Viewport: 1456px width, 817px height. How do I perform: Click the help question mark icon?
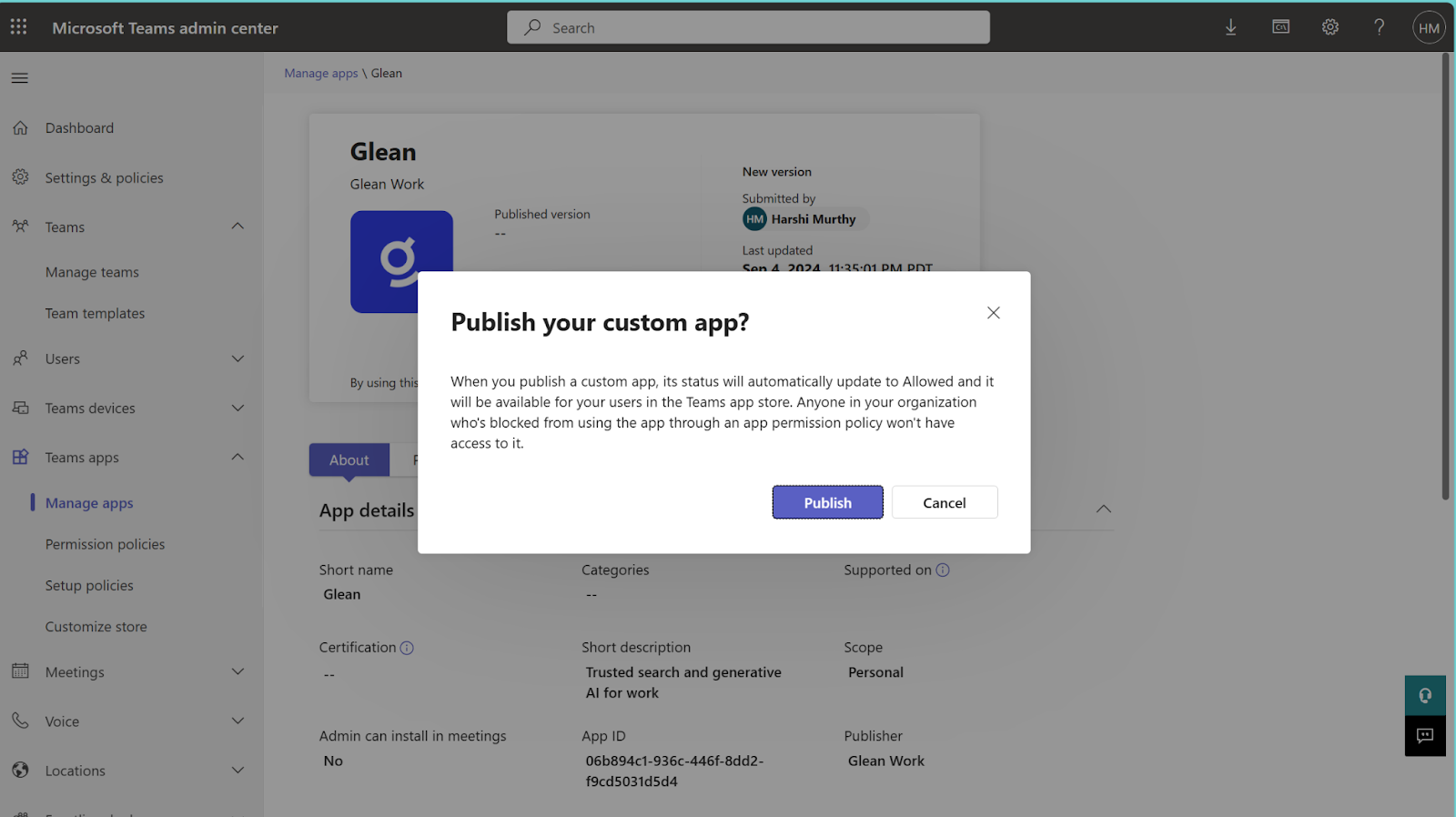click(1380, 27)
